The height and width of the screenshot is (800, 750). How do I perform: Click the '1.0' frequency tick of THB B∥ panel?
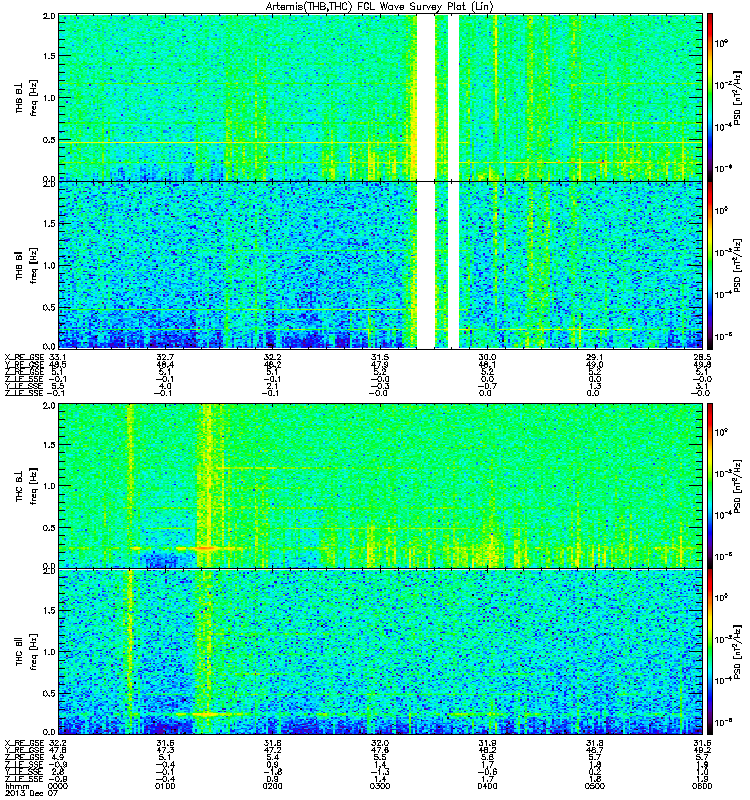coord(49,265)
